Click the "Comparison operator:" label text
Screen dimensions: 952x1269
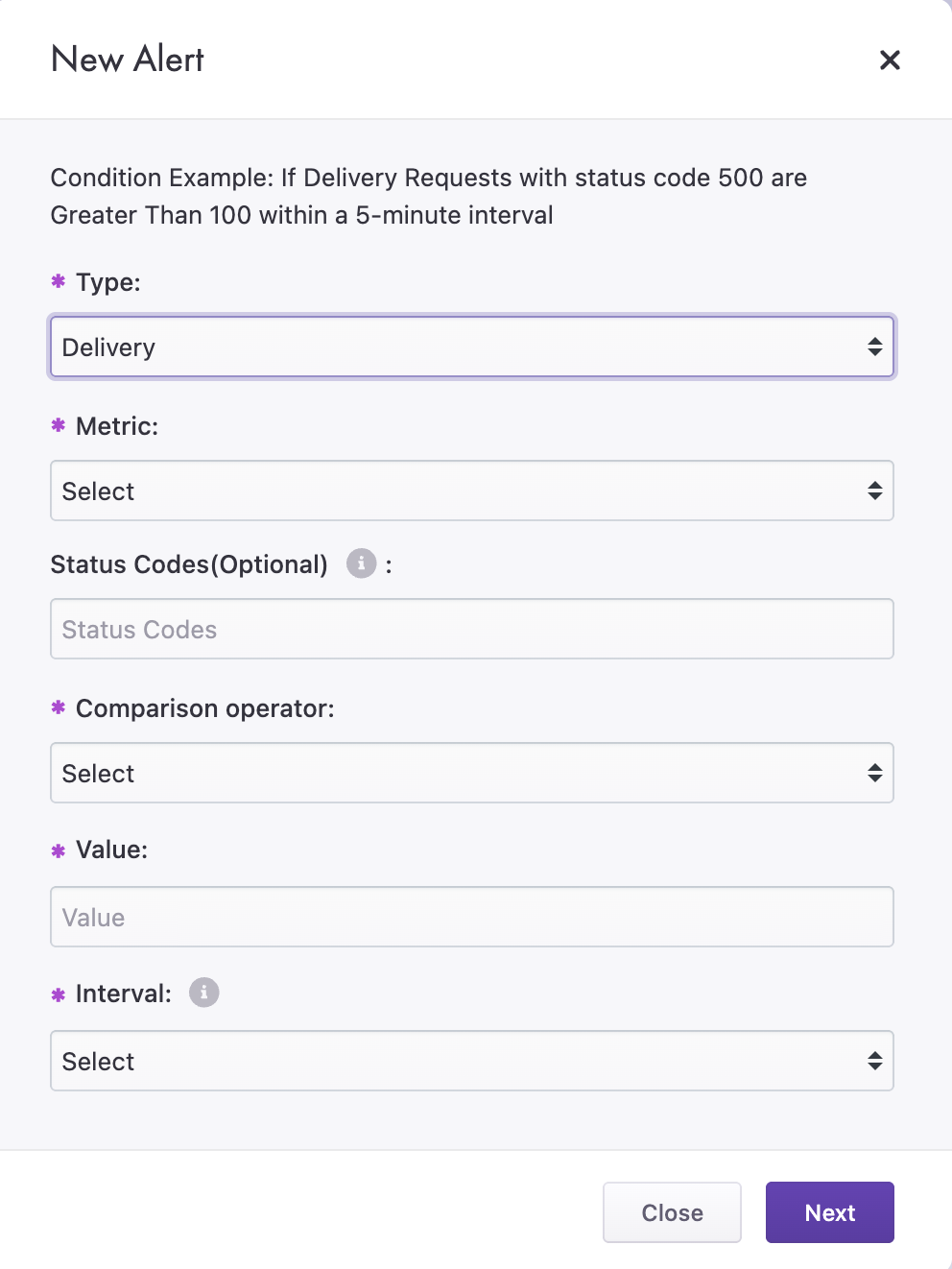pos(205,708)
